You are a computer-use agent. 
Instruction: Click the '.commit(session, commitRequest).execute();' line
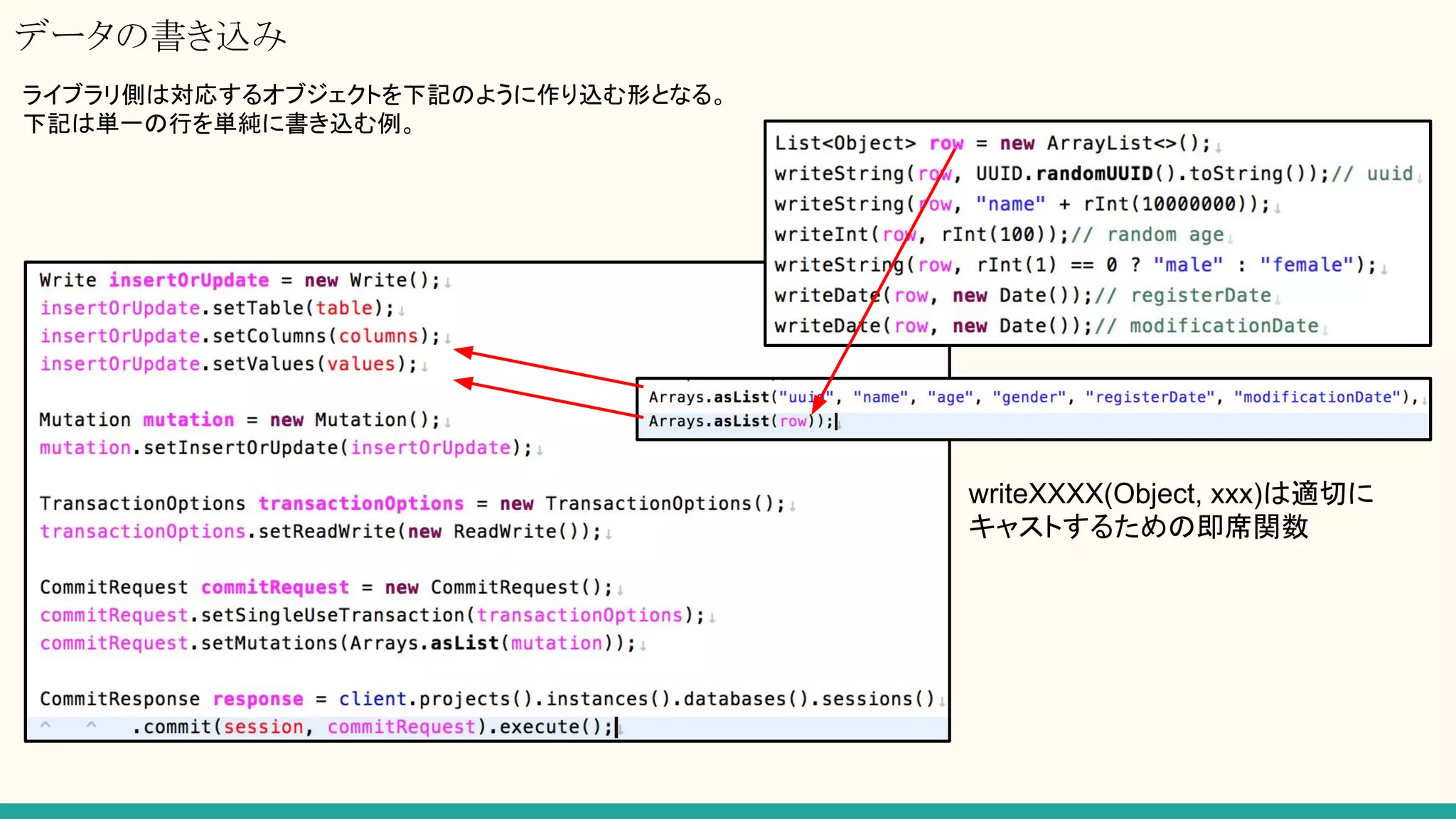(x=373, y=727)
